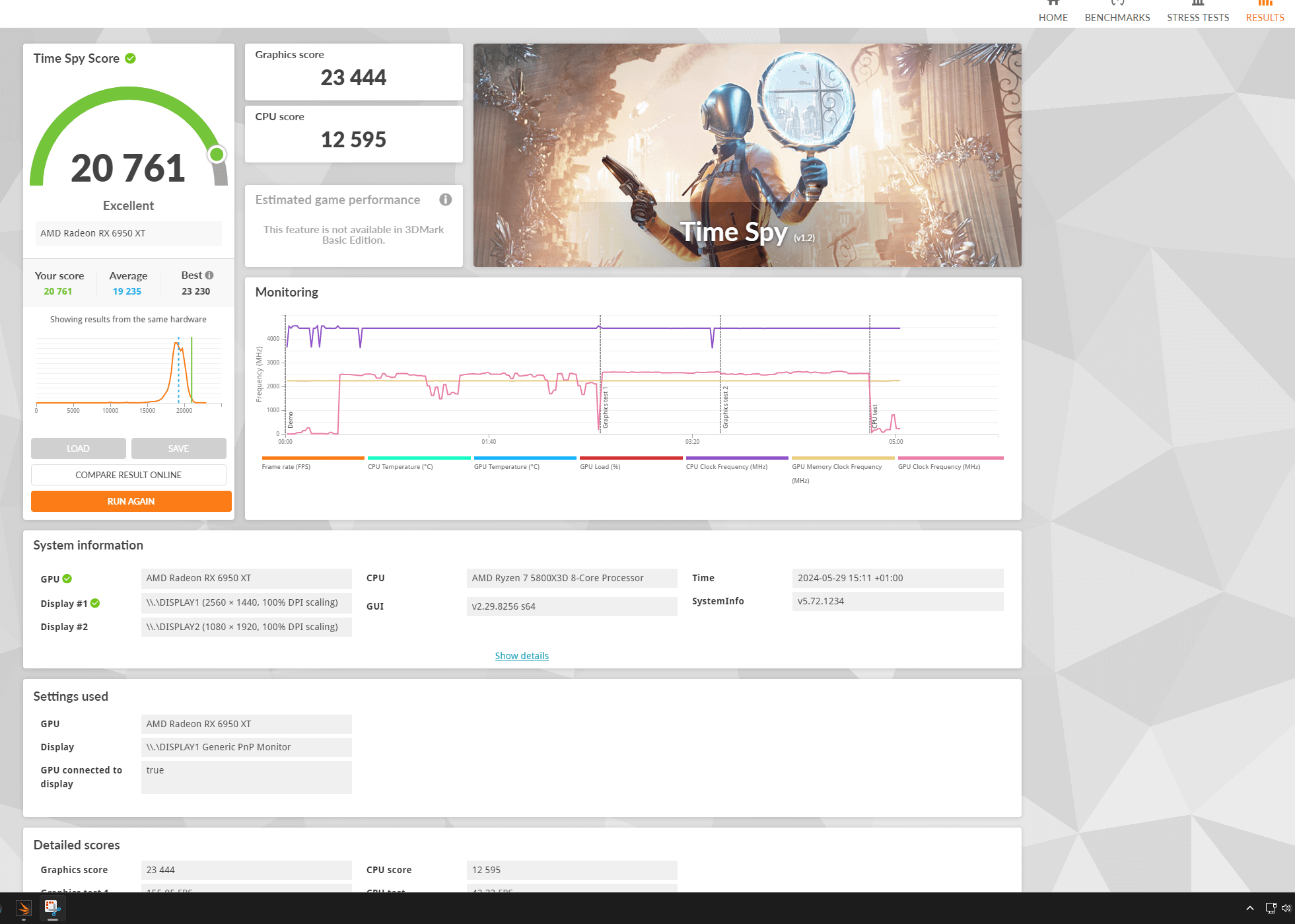Open the network status tray icon
This screenshot has width=1295, height=924.
click(1271, 908)
